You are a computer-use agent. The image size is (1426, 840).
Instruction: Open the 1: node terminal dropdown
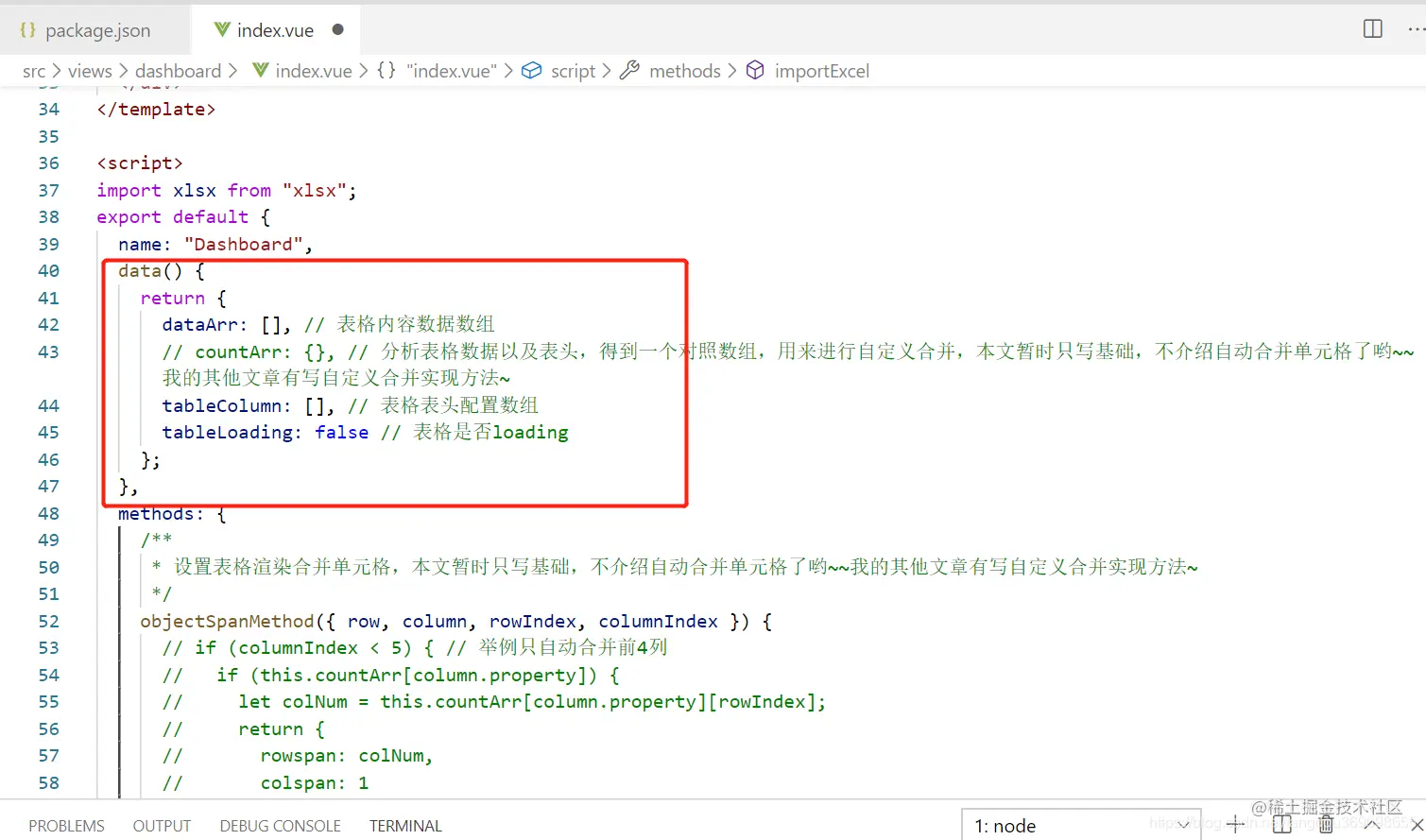coord(1081,825)
